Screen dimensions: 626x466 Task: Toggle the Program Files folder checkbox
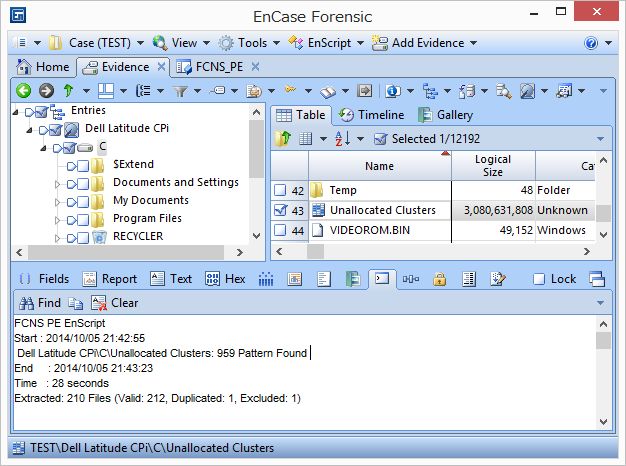pos(83,220)
